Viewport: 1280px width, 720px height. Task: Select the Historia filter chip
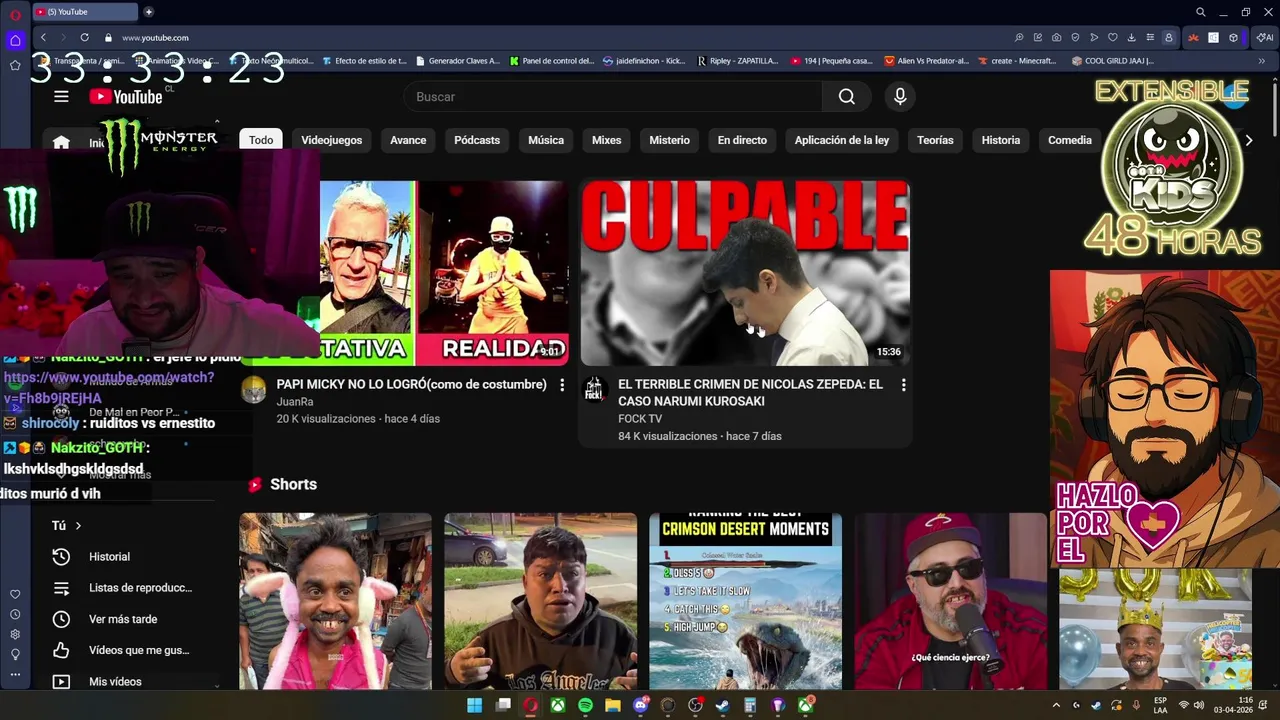[x=1000, y=140]
